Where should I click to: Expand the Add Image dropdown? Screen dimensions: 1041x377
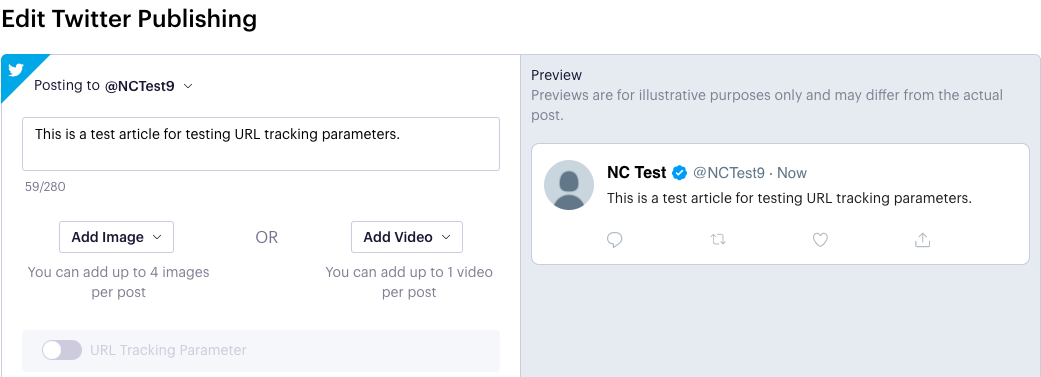pyautogui.click(x=116, y=237)
